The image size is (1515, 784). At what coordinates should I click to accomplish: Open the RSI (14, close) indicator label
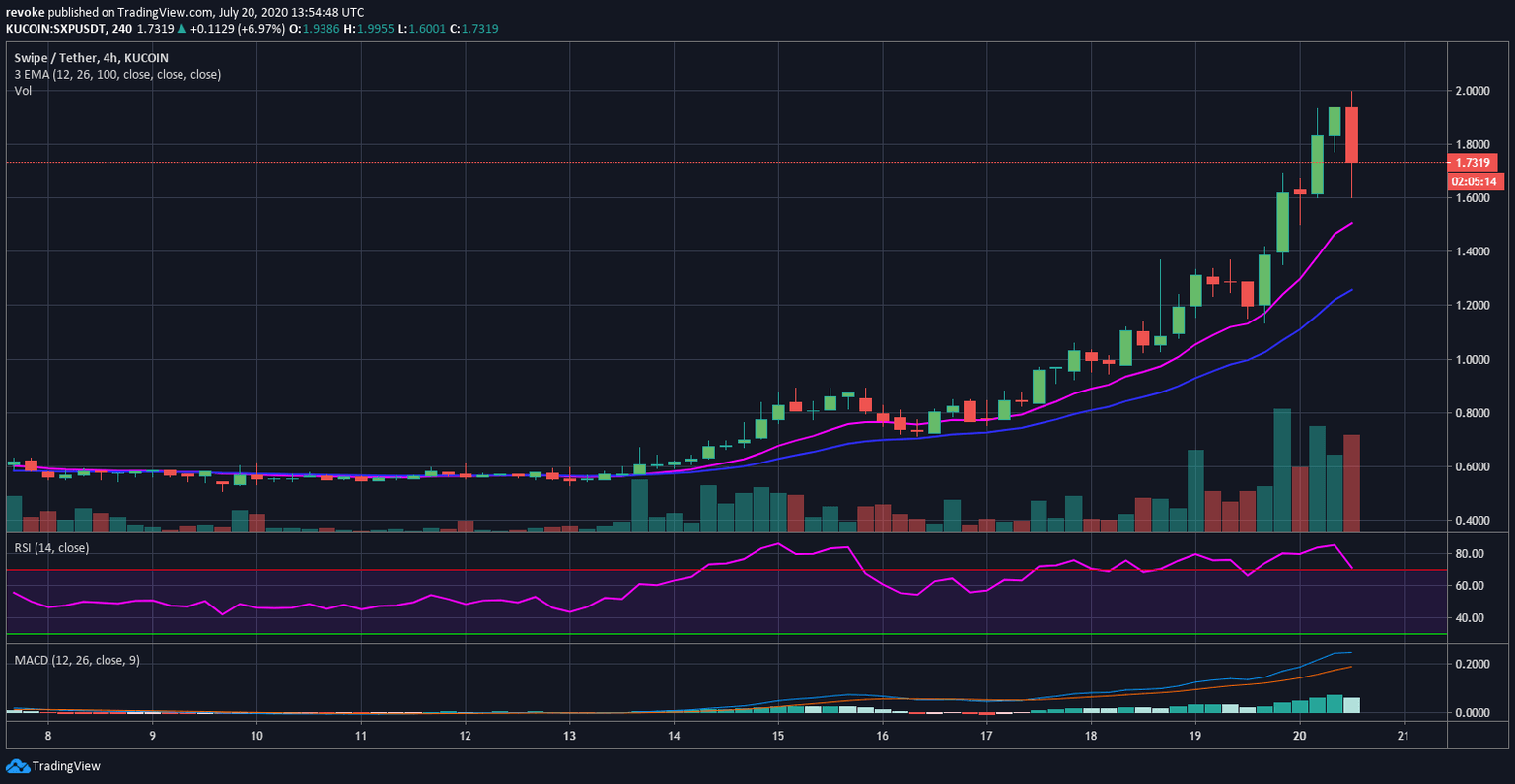[x=51, y=547]
